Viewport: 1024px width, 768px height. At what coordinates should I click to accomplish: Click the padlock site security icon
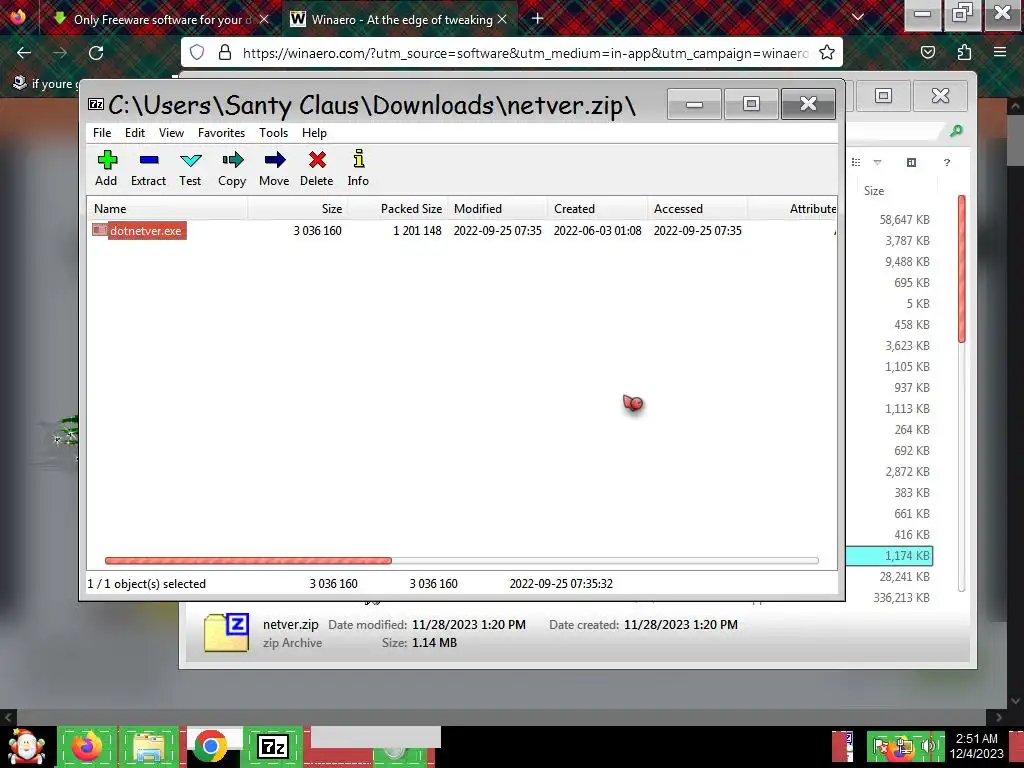pyautogui.click(x=225, y=52)
